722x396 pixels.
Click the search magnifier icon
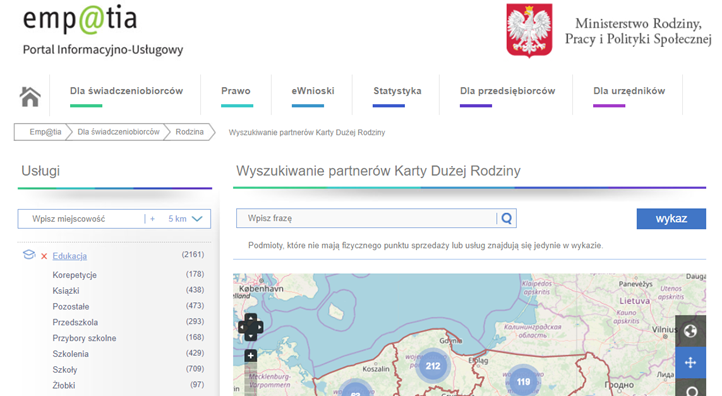[x=507, y=218]
